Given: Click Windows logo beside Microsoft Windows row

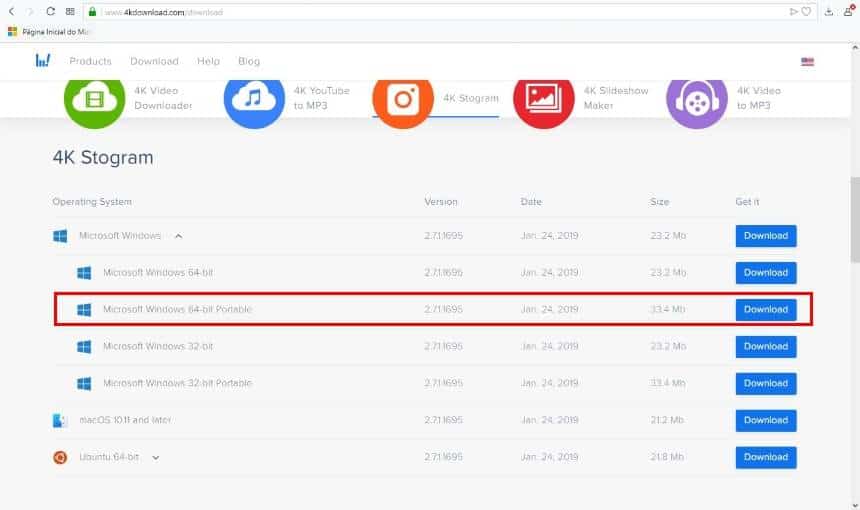Looking at the screenshot, I should (60, 236).
